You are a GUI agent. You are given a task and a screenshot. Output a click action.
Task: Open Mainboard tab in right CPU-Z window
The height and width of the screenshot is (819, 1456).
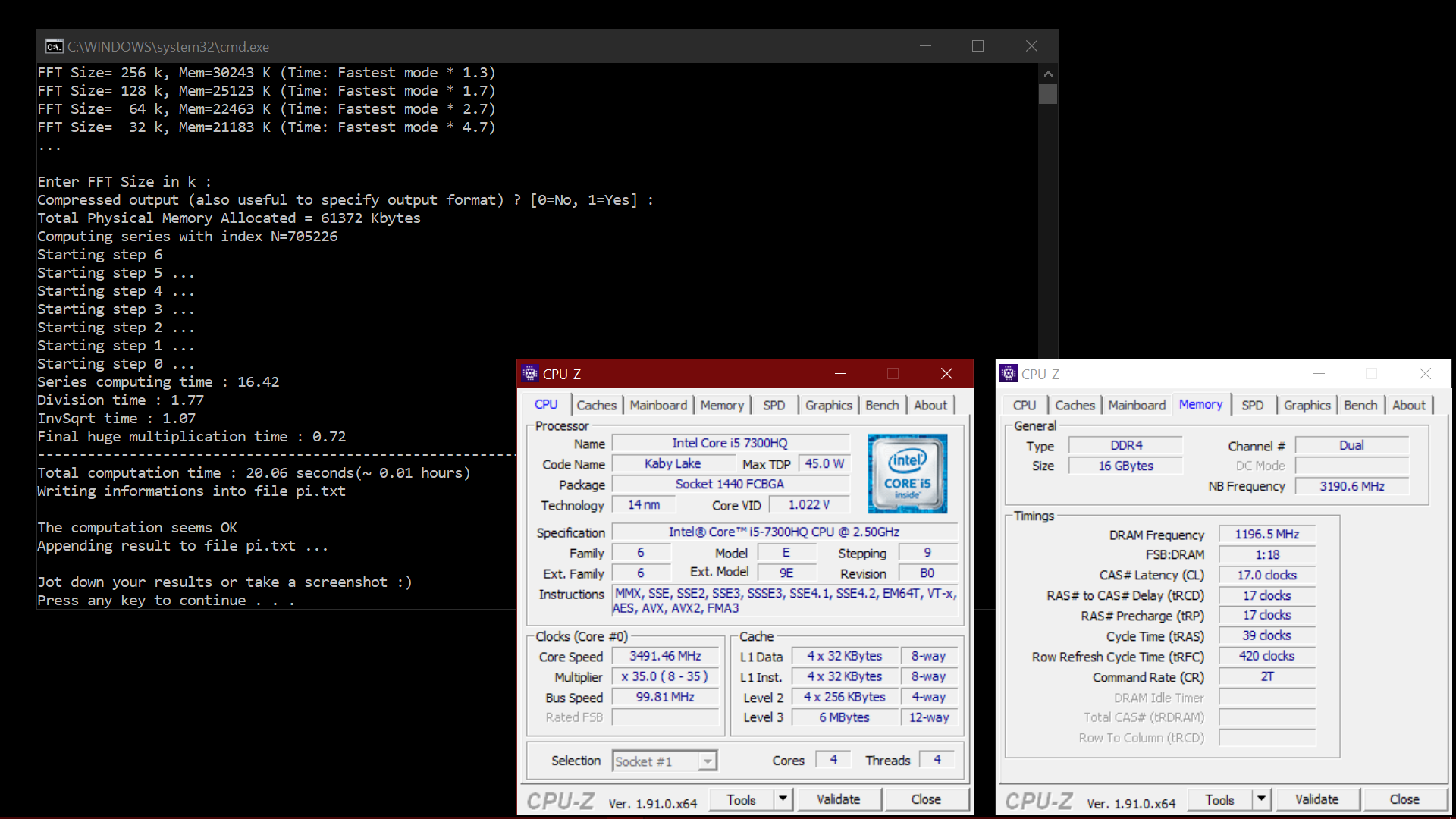(1137, 405)
